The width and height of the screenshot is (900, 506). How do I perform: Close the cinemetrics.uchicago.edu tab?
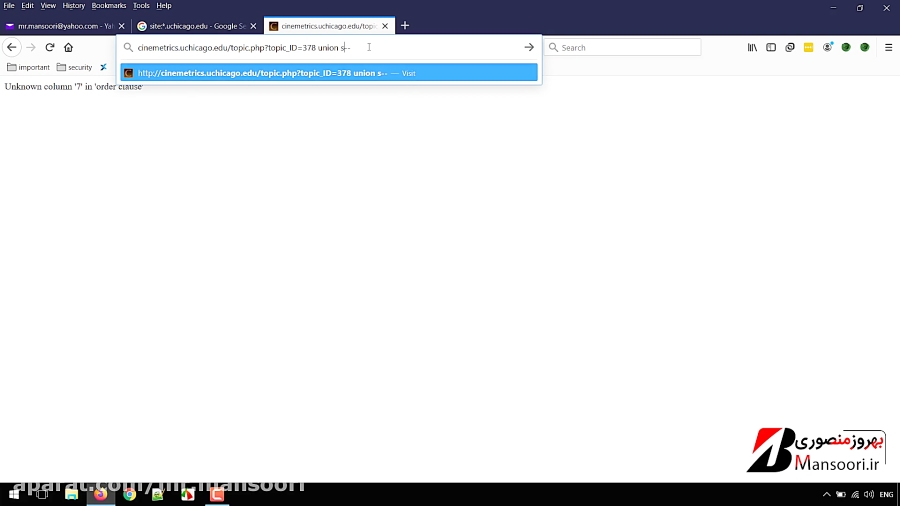pos(385,26)
